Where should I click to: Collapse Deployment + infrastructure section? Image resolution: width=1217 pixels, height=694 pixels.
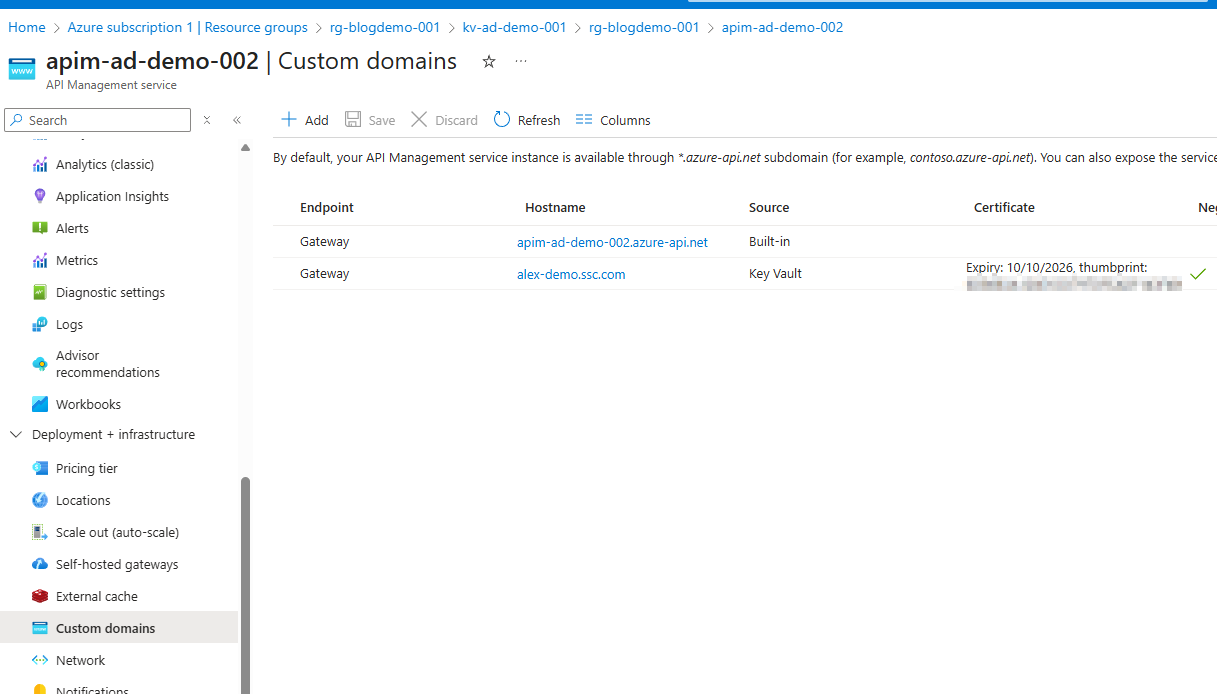click(16, 435)
